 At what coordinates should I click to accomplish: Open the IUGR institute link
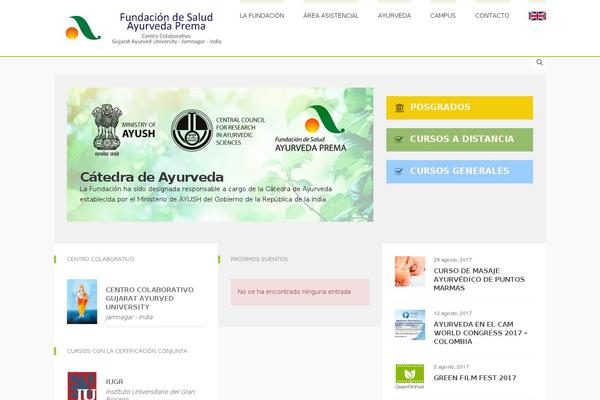[x=114, y=382]
